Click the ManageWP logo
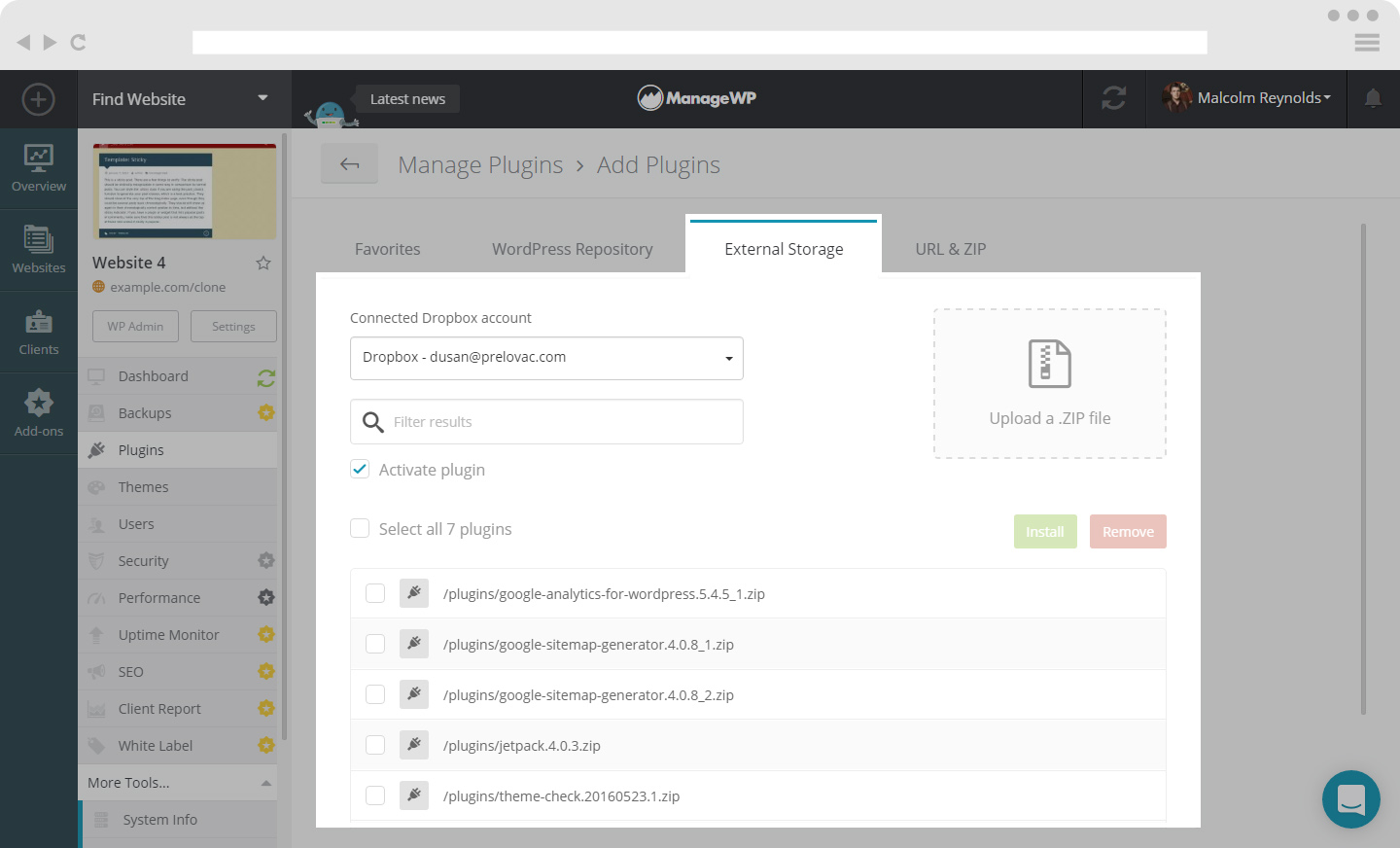This screenshot has width=1400, height=848. (697, 97)
